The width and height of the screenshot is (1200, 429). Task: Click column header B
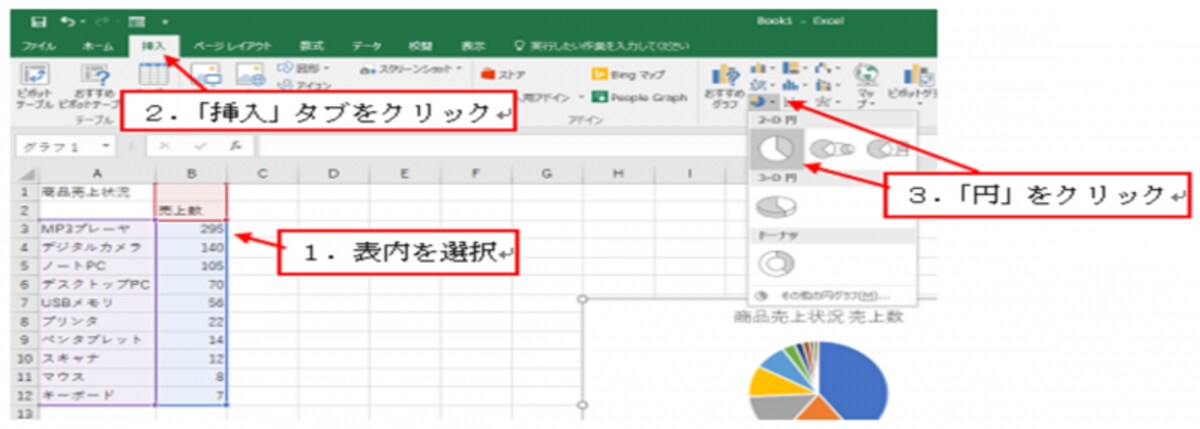click(191, 173)
